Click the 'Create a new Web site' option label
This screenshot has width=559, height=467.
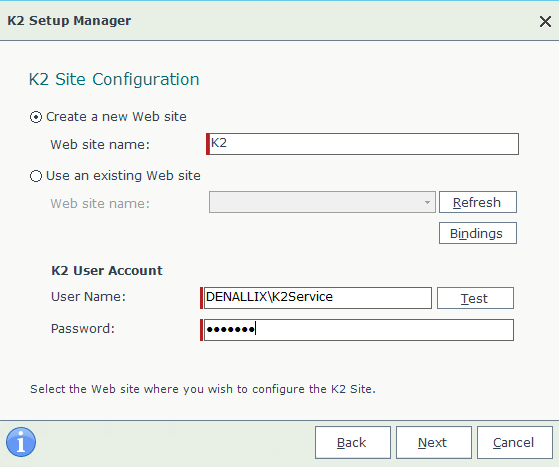coord(116,117)
